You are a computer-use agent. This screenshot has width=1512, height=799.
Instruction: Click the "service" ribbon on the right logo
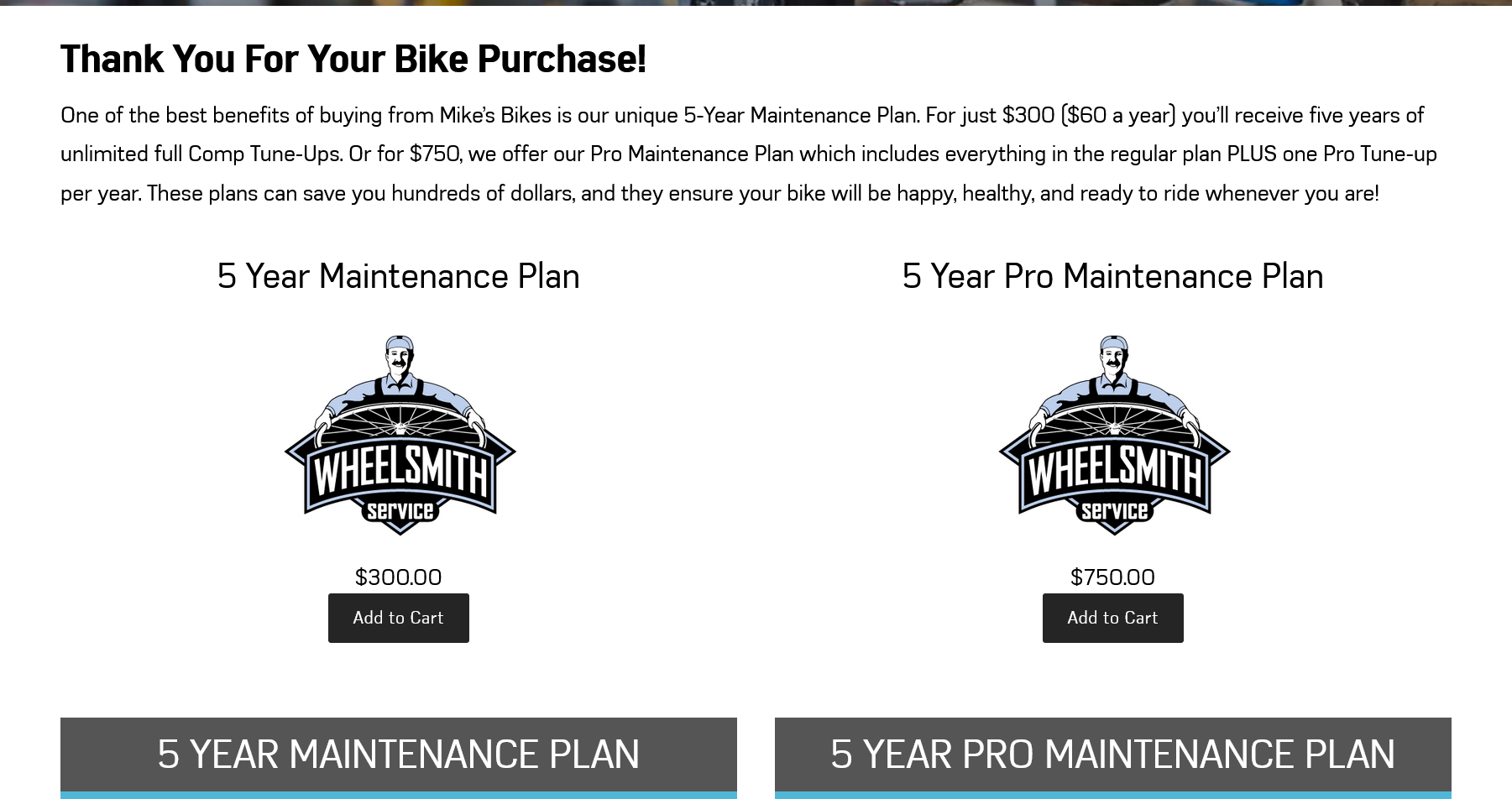coord(1114,511)
